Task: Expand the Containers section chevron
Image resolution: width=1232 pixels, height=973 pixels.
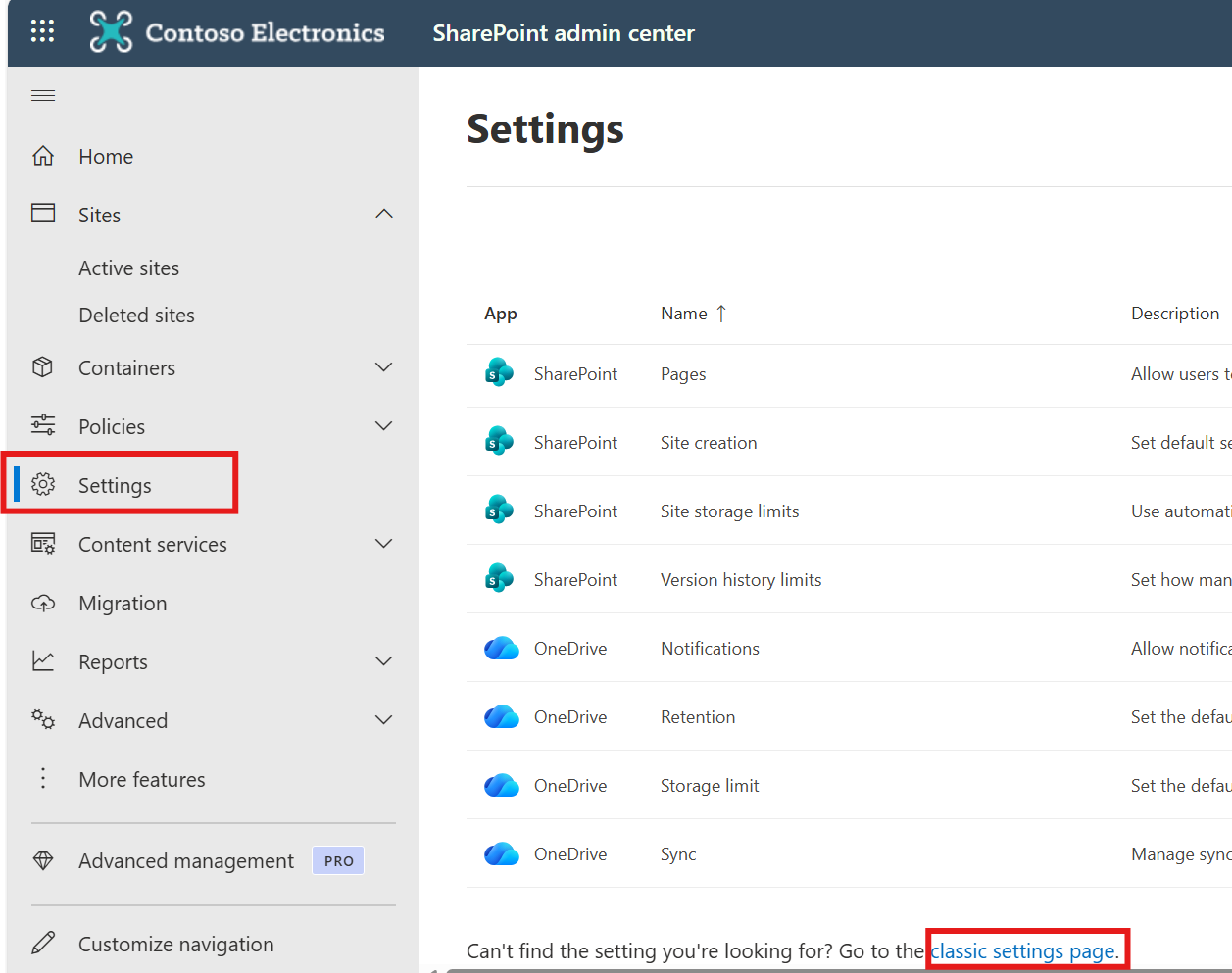Action: (x=384, y=367)
